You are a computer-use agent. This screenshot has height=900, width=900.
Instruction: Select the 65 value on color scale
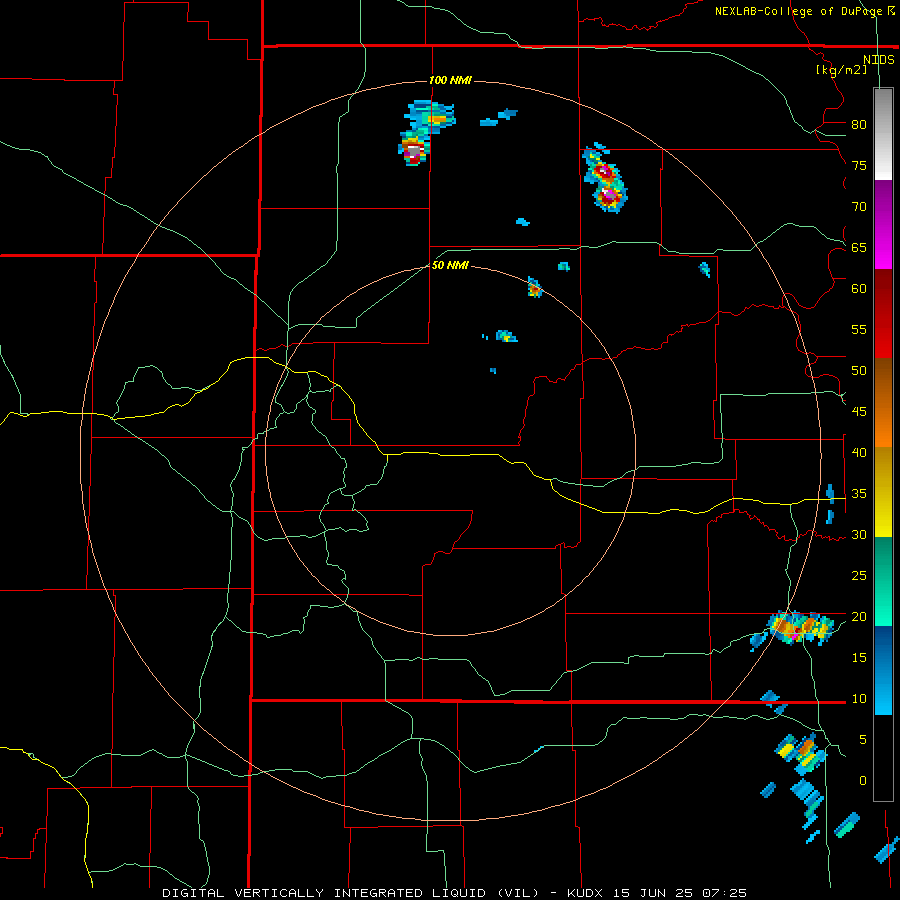(859, 247)
